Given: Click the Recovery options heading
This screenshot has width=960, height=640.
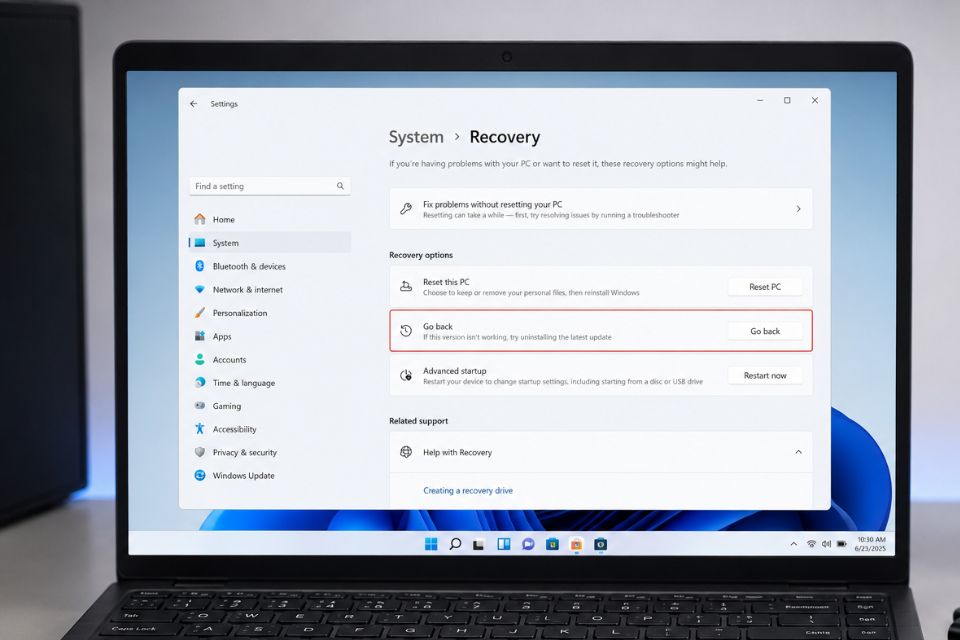Looking at the screenshot, I should 421,255.
